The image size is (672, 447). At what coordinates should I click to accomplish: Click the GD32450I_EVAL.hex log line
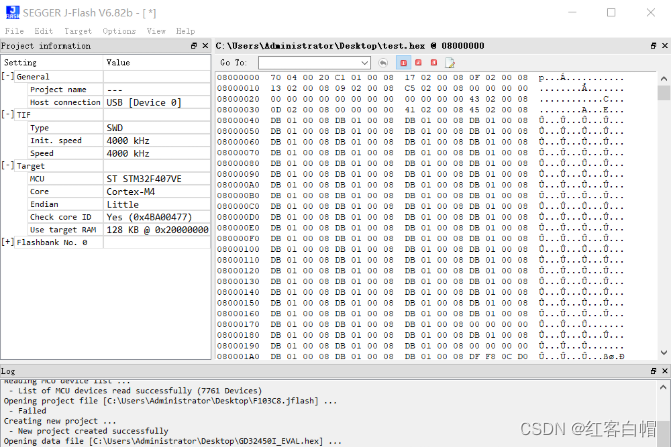(173, 441)
